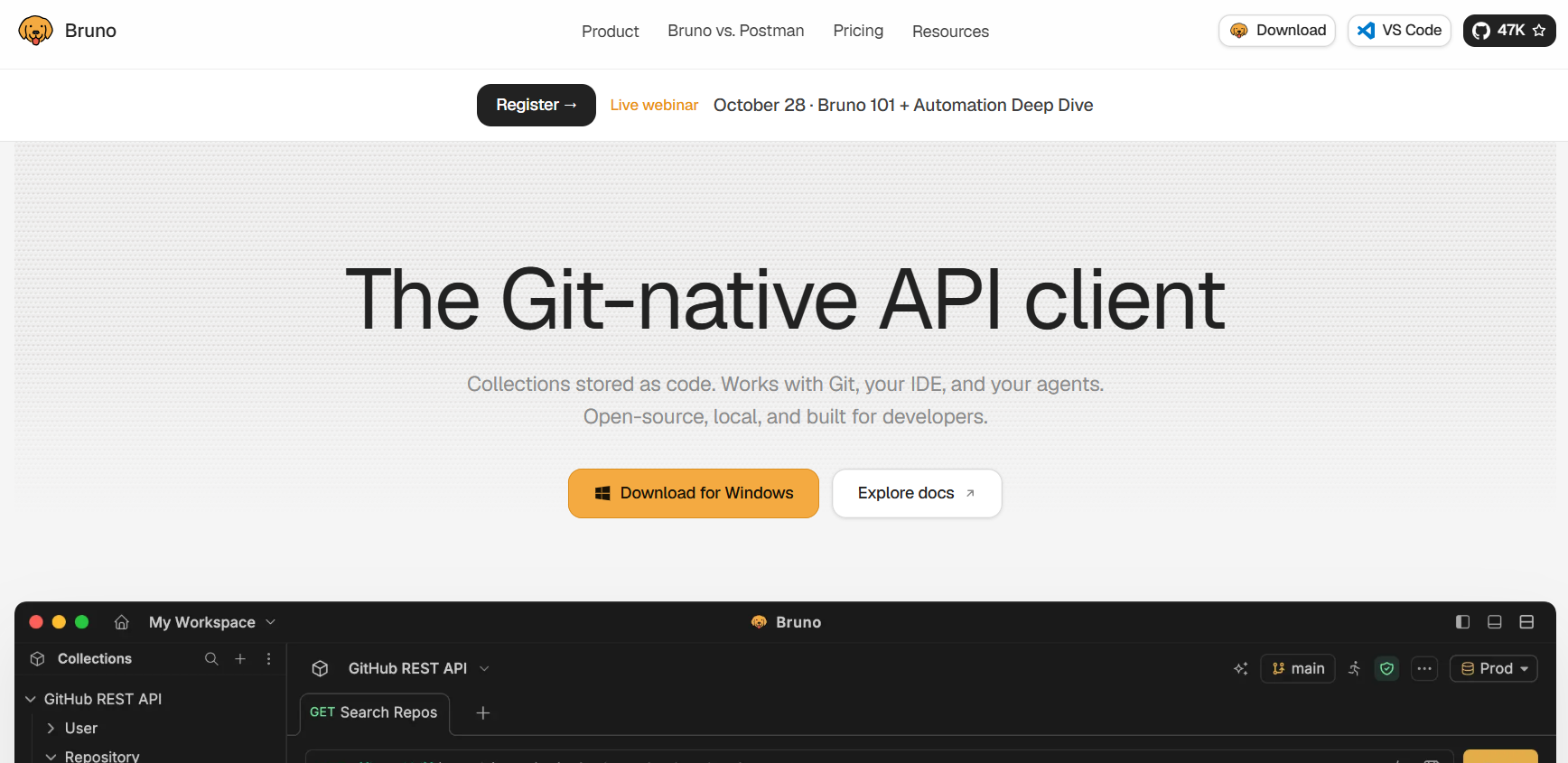Open the collection runner icon

(1355, 669)
